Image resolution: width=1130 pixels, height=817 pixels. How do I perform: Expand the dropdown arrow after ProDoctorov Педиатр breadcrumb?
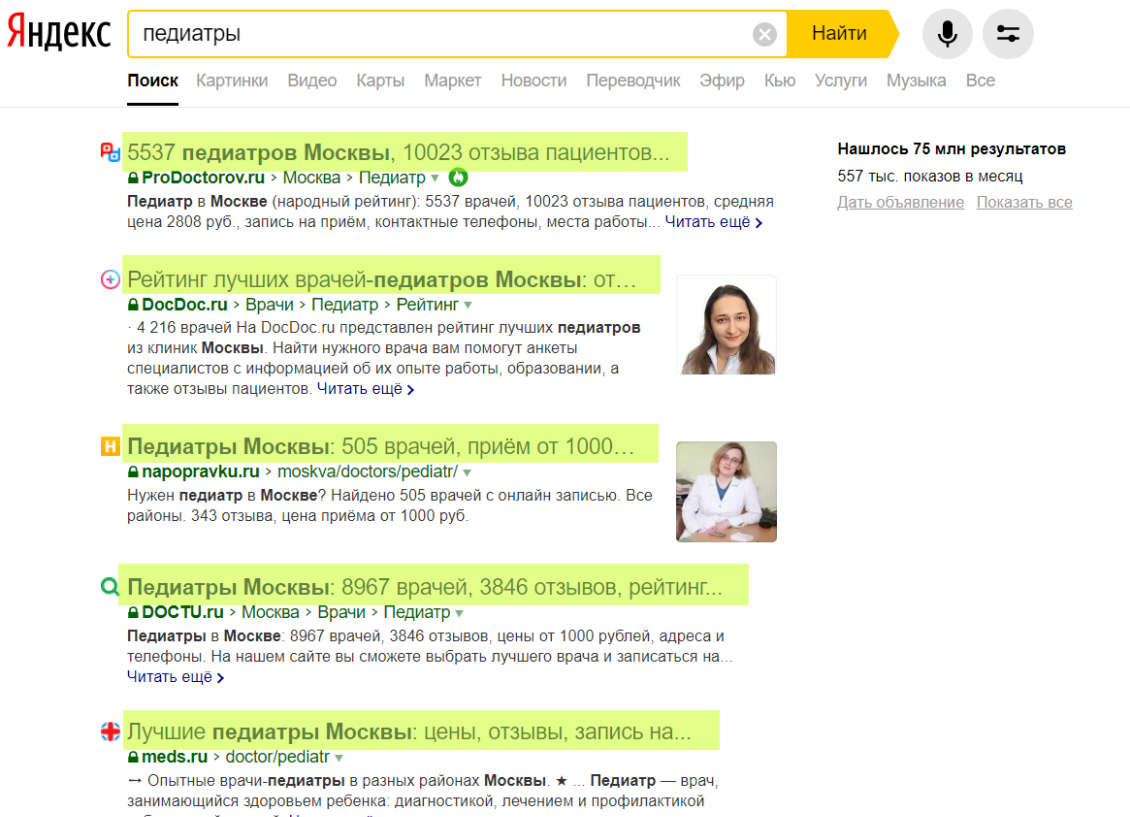[435, 178]
